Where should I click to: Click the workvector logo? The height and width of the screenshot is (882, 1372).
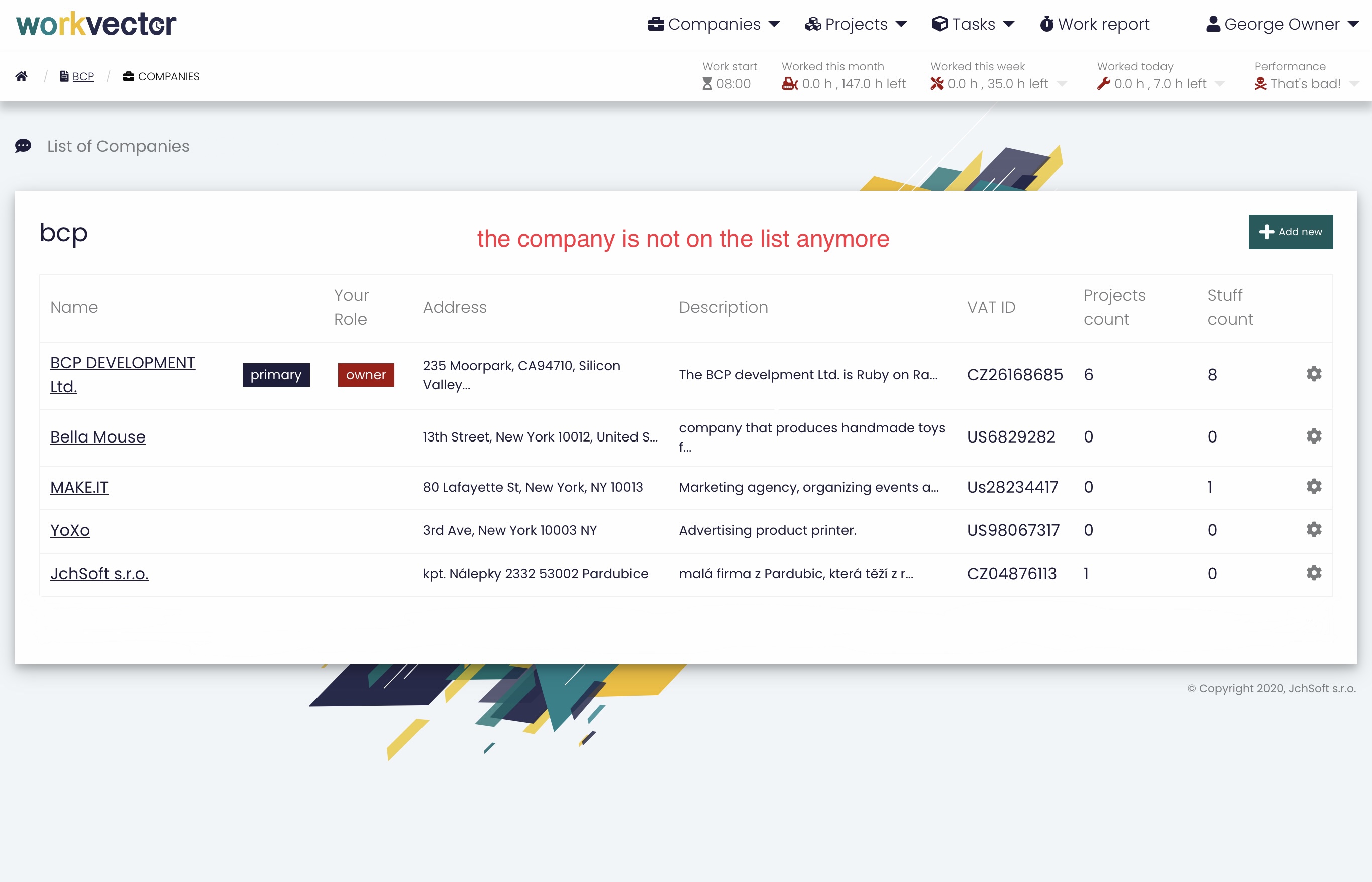tap(96, 24)
